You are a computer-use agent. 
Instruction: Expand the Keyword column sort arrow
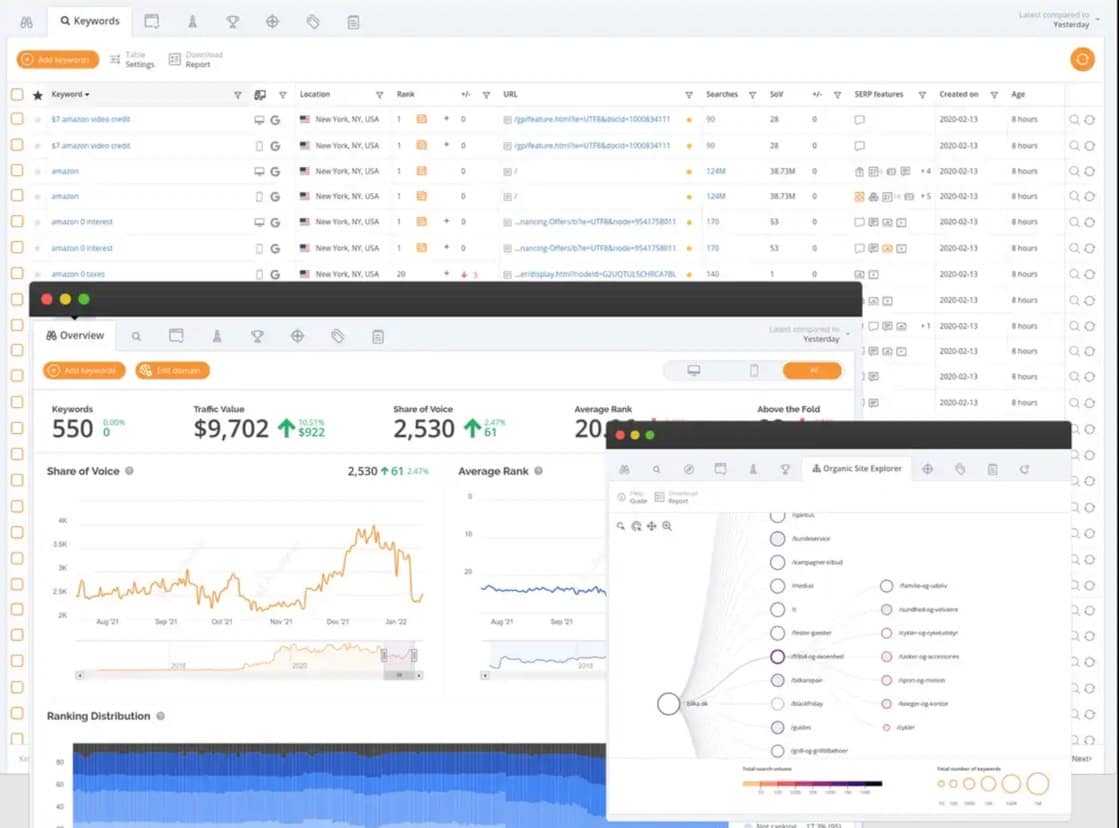coord(87,95)
